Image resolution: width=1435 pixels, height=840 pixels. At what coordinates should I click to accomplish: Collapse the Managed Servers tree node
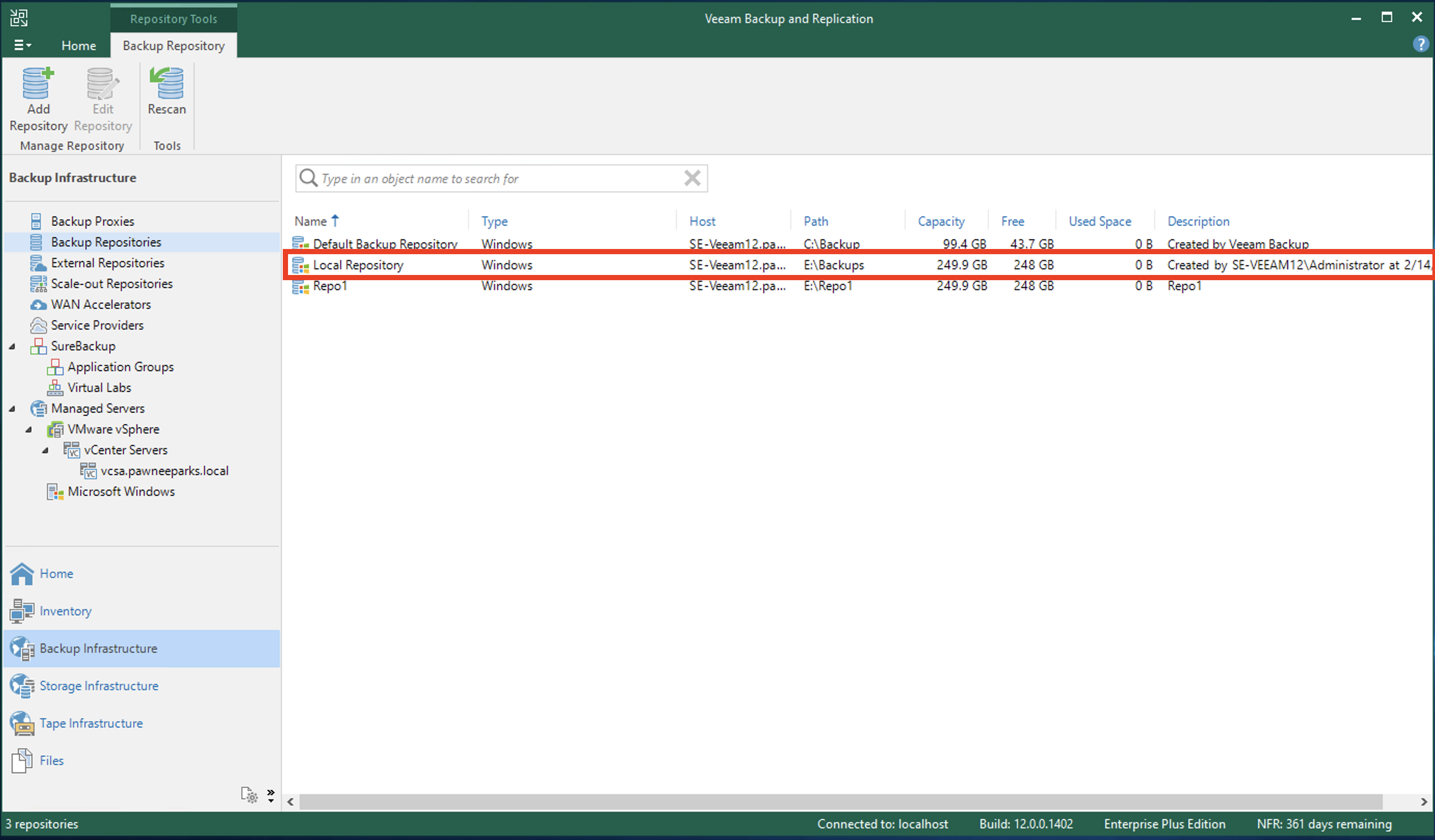pyautogui.click(x=12, y=409)
